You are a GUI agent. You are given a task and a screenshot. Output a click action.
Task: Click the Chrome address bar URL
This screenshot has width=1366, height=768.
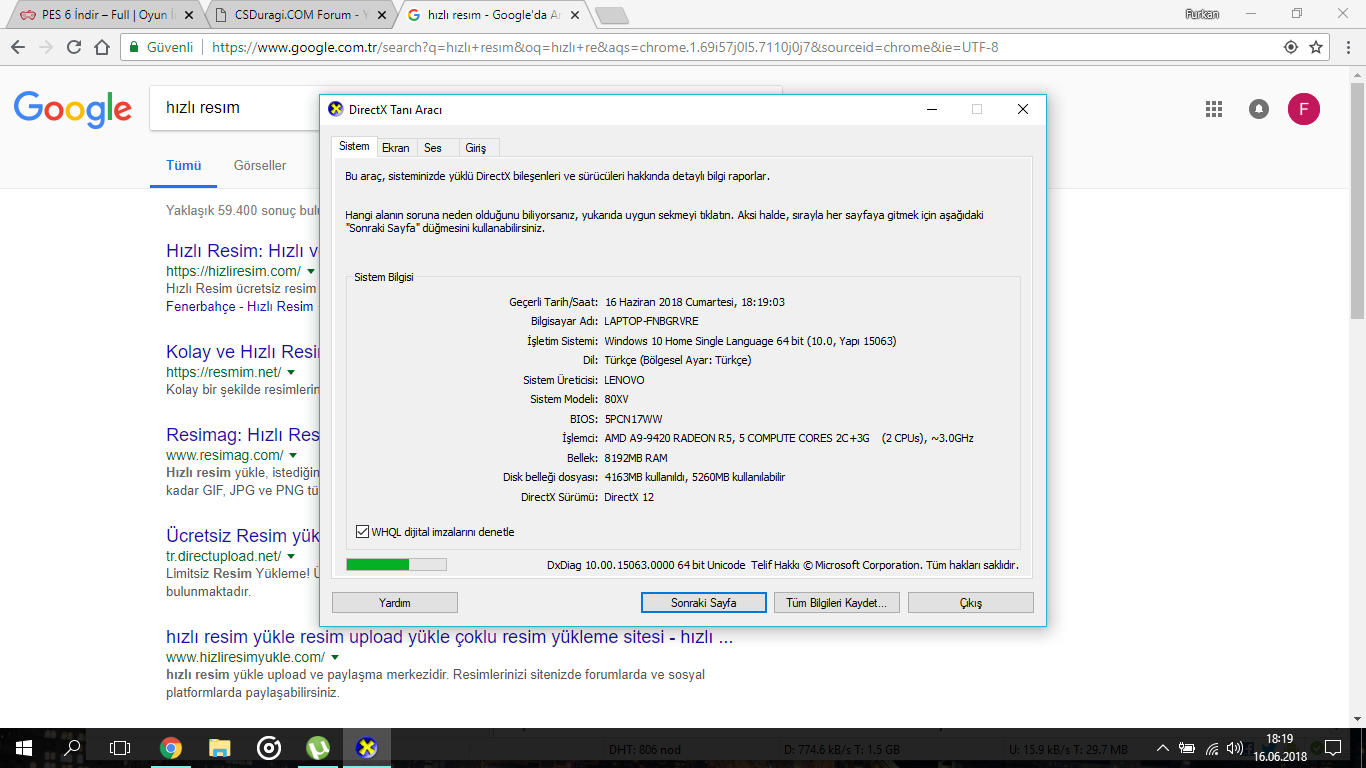click(x=605, y=47)
